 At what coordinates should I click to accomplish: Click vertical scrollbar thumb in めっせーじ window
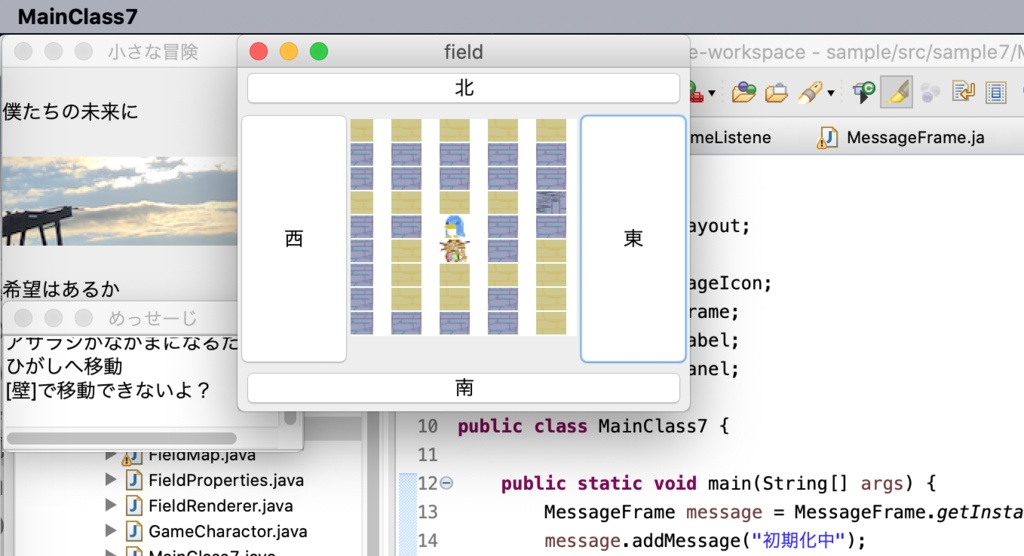coord(291,417)
